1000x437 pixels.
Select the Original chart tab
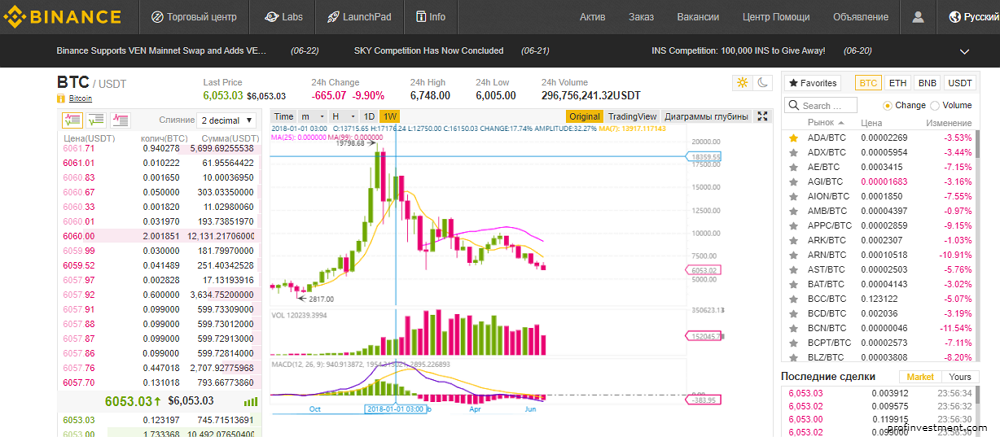585,116
